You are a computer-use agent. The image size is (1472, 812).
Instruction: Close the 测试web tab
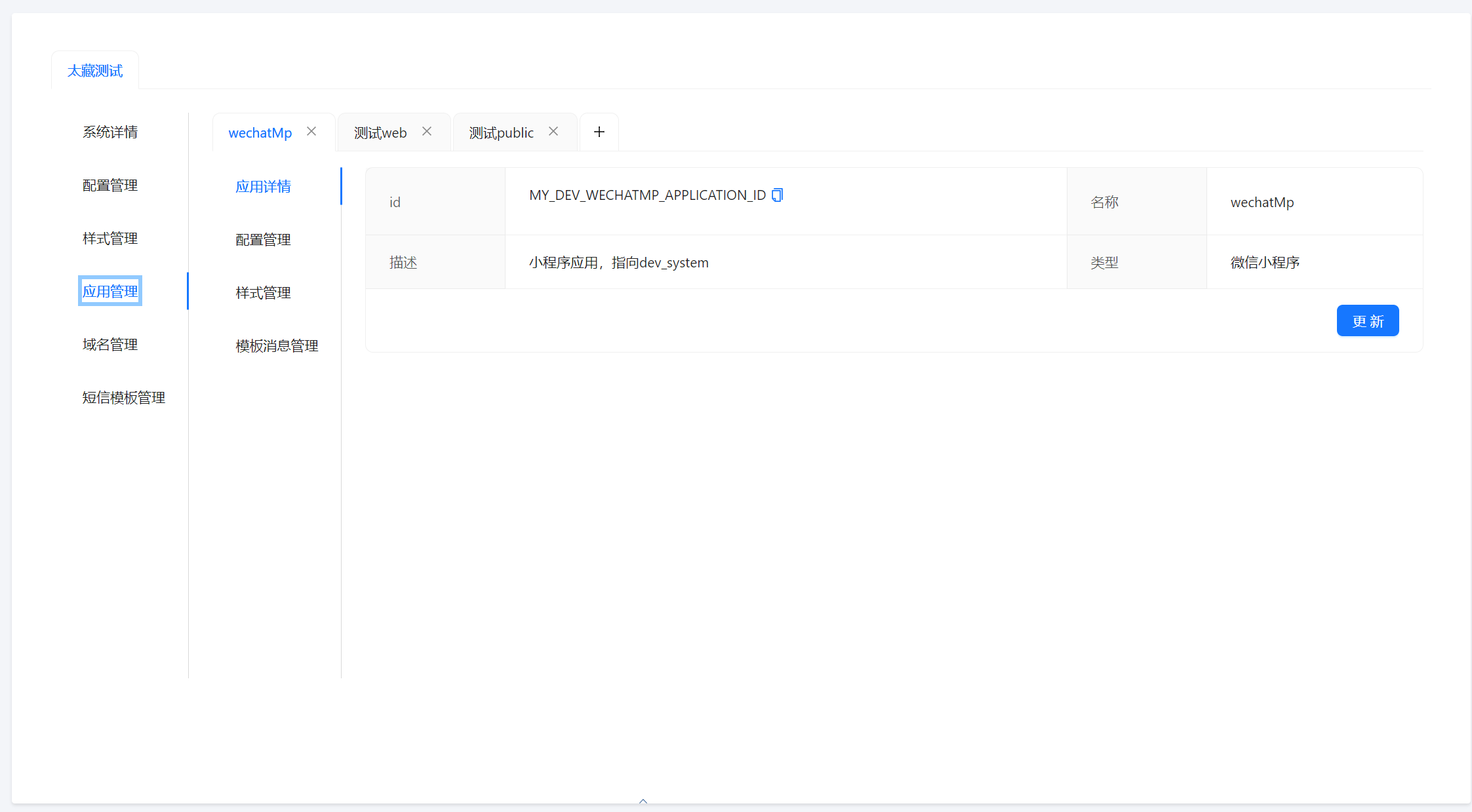[x=427, y=132]
